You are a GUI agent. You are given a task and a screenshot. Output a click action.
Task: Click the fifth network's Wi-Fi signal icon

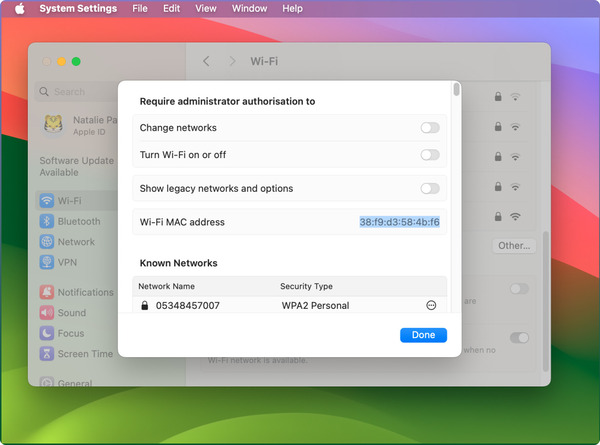click(515, 217)
